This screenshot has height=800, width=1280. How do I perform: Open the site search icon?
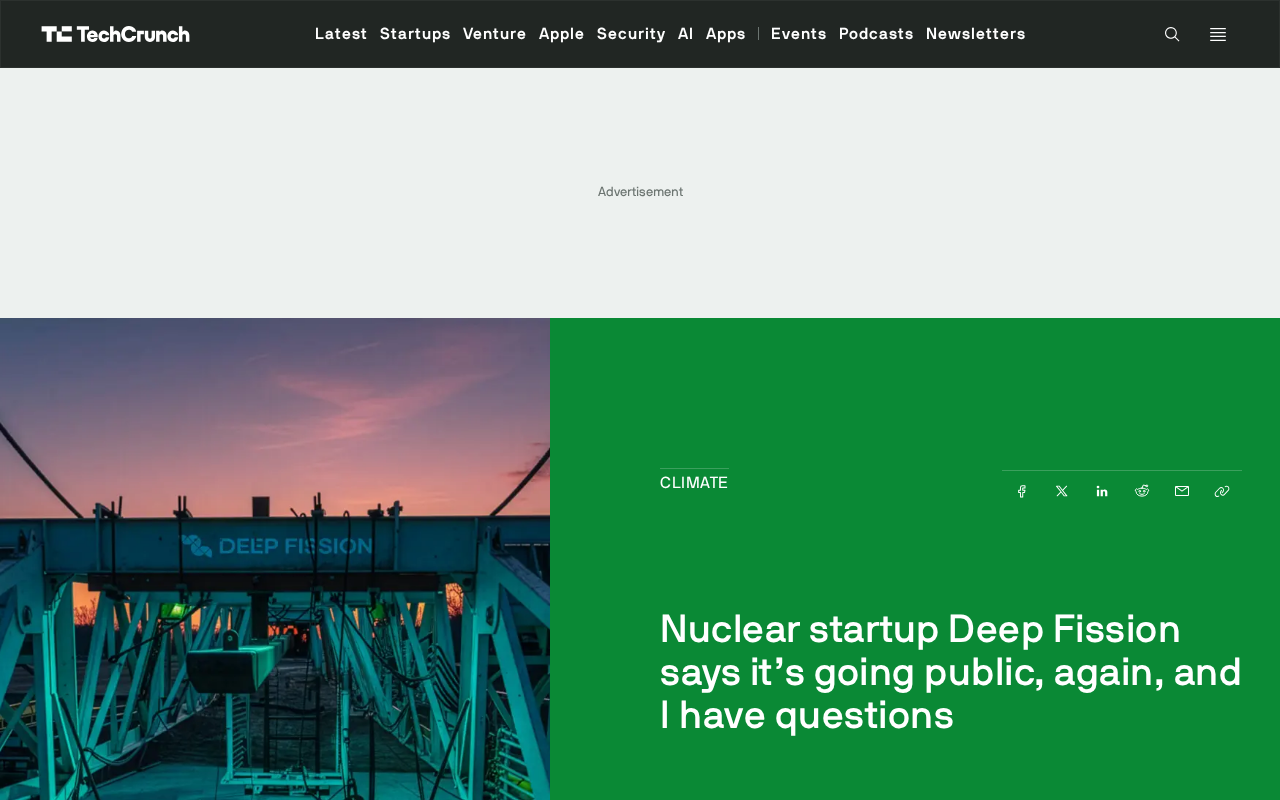pyautogui.click(x=1172, y=34)
